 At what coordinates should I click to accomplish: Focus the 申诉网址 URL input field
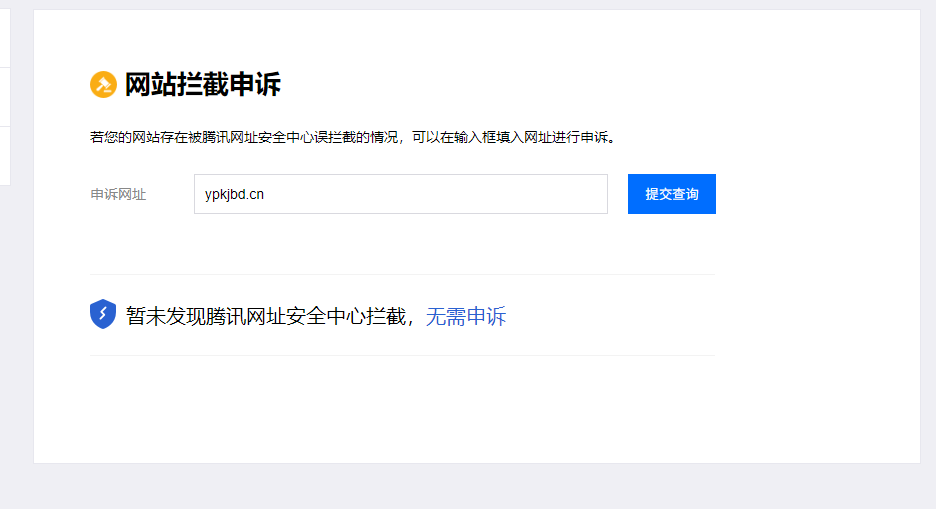pos(401,194)
